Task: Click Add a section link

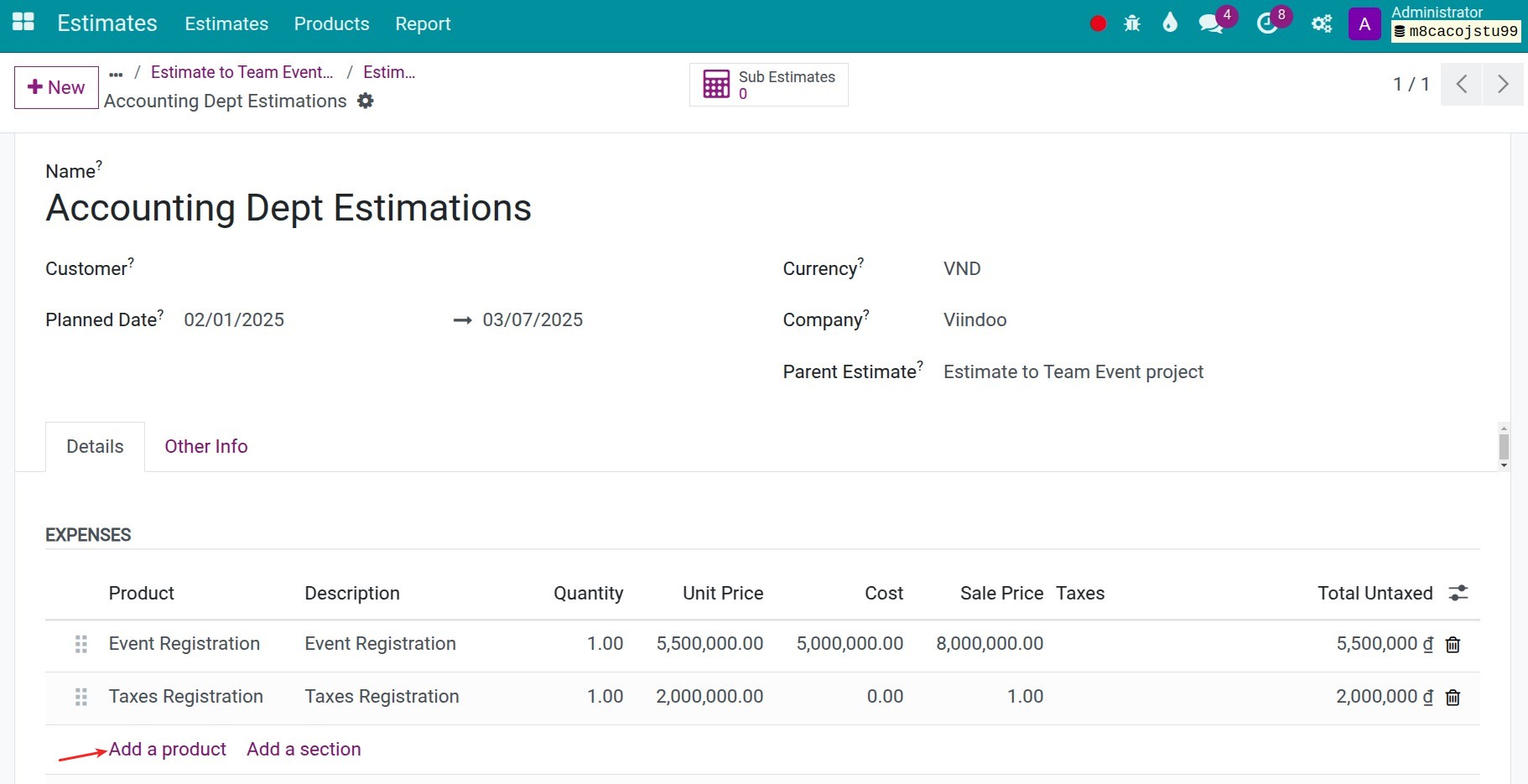Action: click(304, 749)
